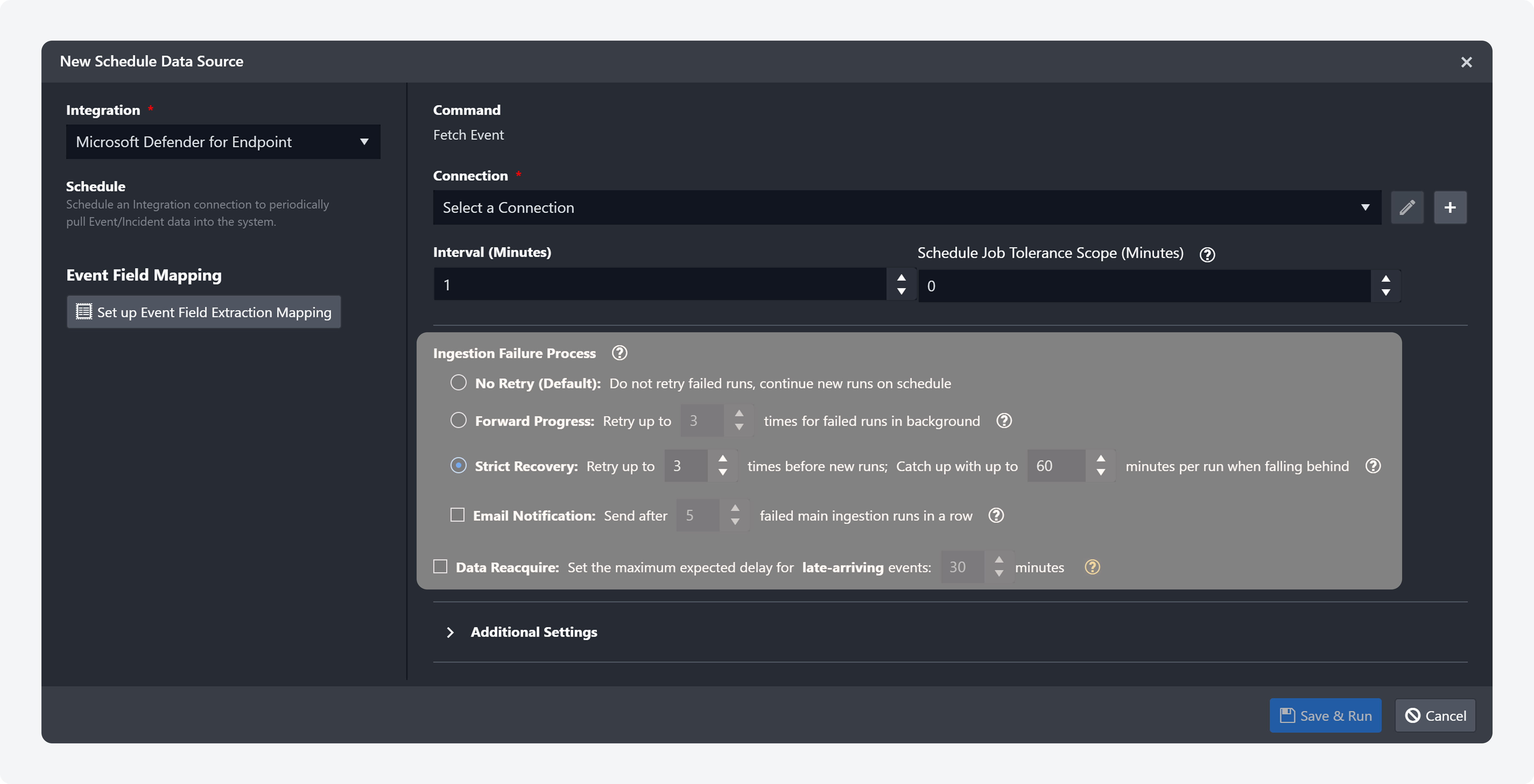Open the Integration dropdown
This screenshot has width=1534, height=784.
[x=223, y=142]
